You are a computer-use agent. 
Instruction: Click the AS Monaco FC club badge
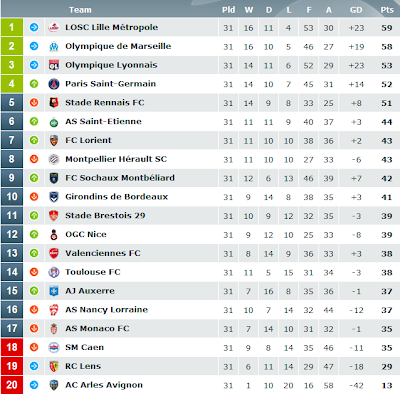point(54,328)
